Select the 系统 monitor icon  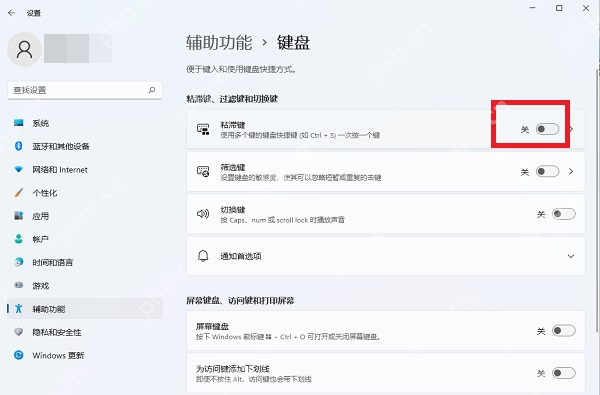(x=18, y=123)
